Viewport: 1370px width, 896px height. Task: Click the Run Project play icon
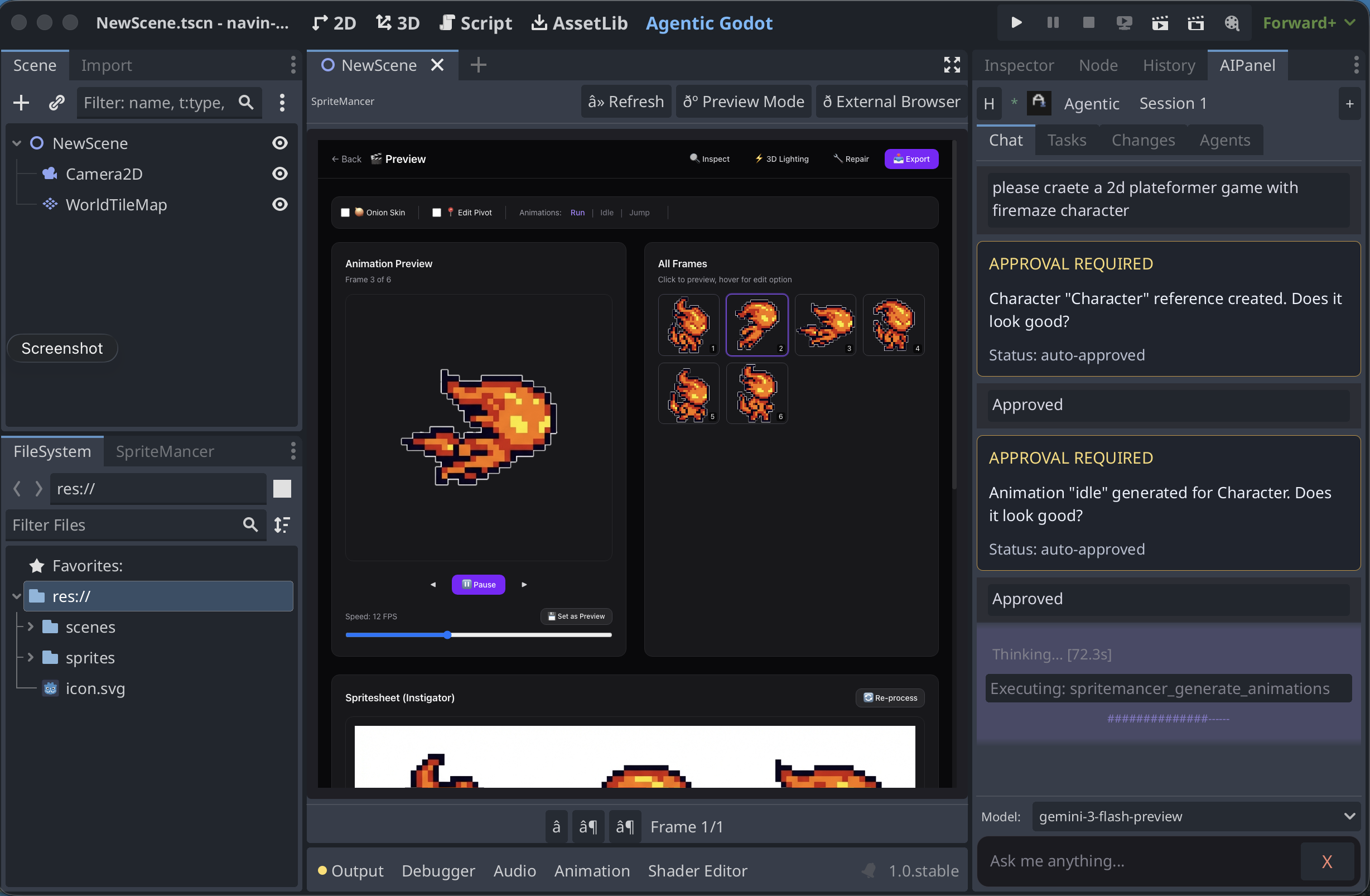coord(1016,22)
